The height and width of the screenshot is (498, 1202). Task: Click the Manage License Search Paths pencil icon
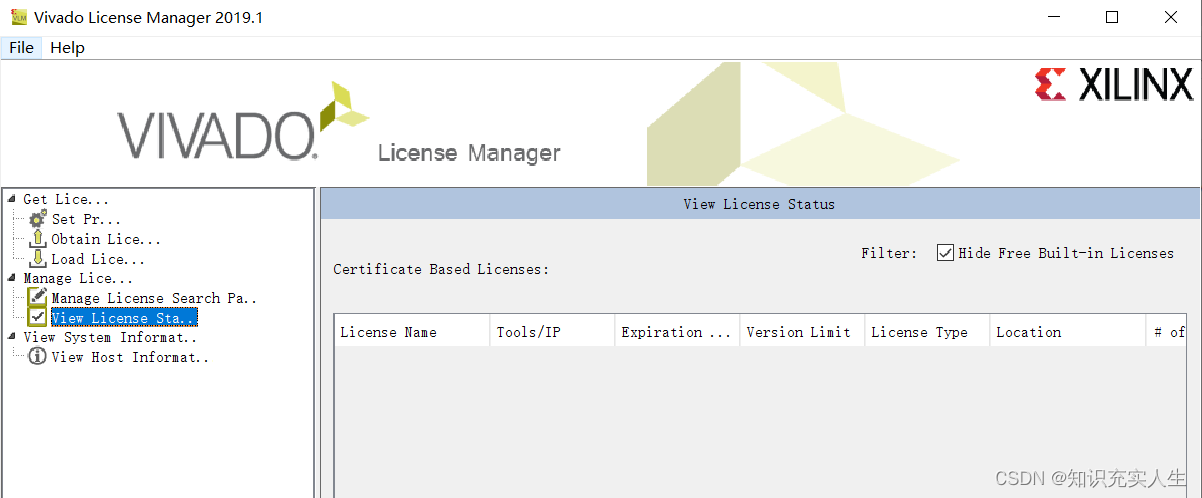click(x=38, y=298)
